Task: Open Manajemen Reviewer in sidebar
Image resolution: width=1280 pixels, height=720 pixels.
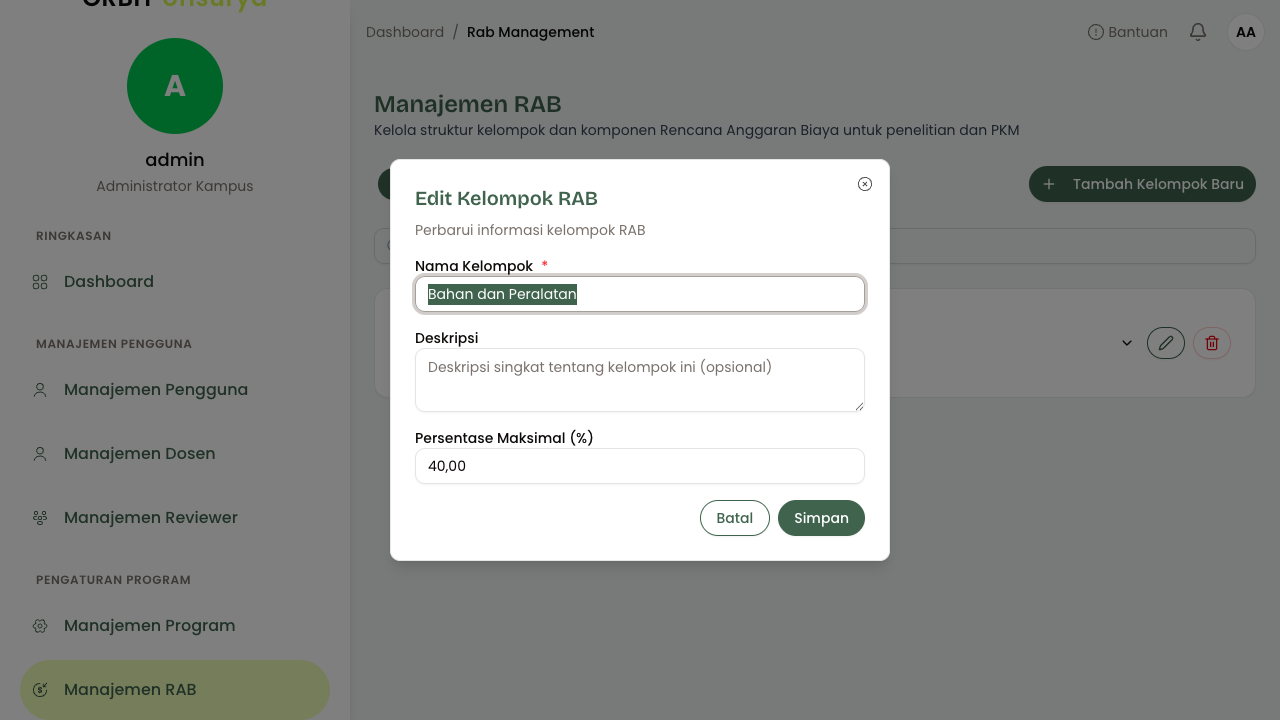Action: [175, 518]
